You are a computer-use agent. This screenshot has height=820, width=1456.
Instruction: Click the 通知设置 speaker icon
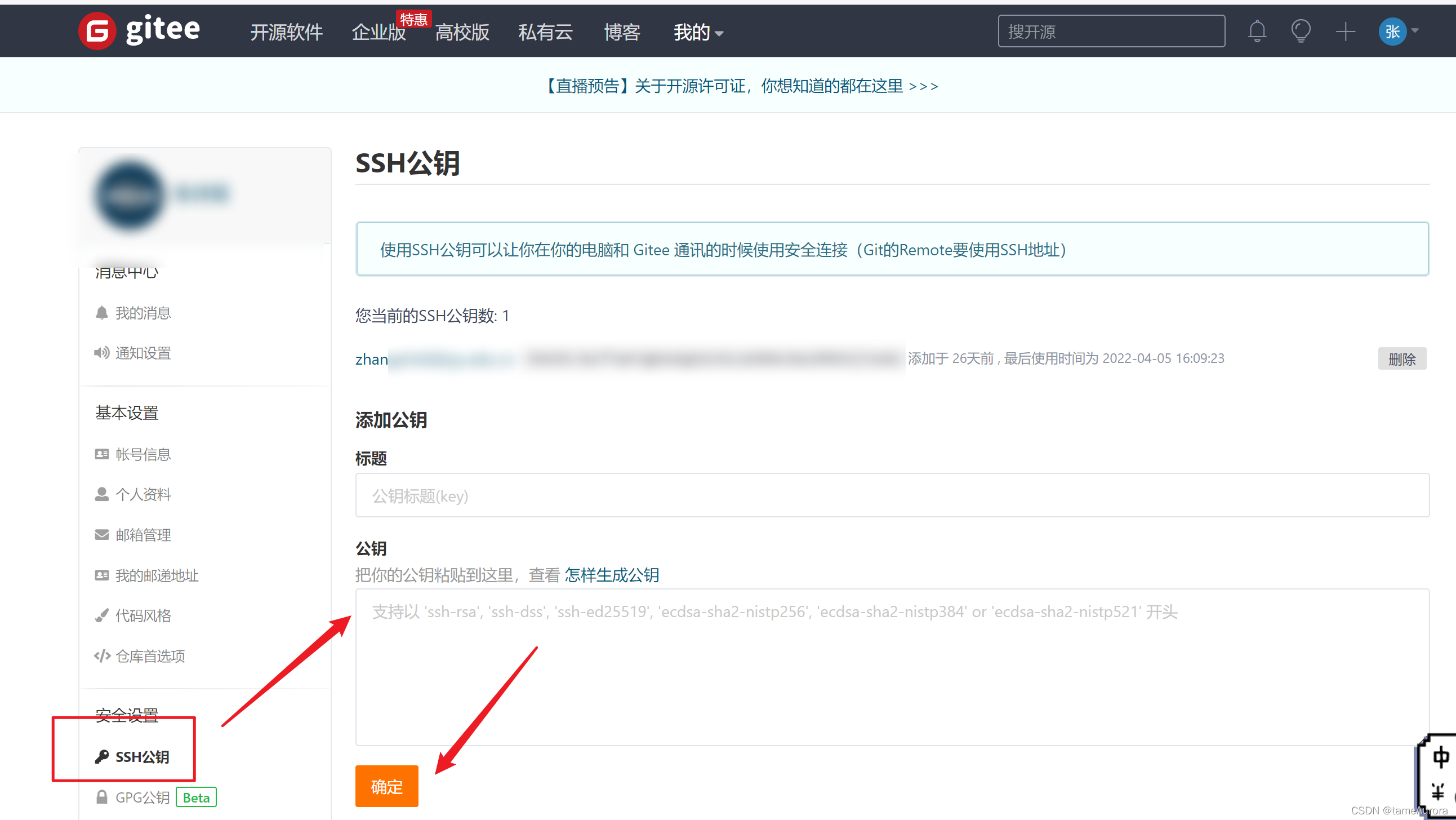tap(102, 352)
